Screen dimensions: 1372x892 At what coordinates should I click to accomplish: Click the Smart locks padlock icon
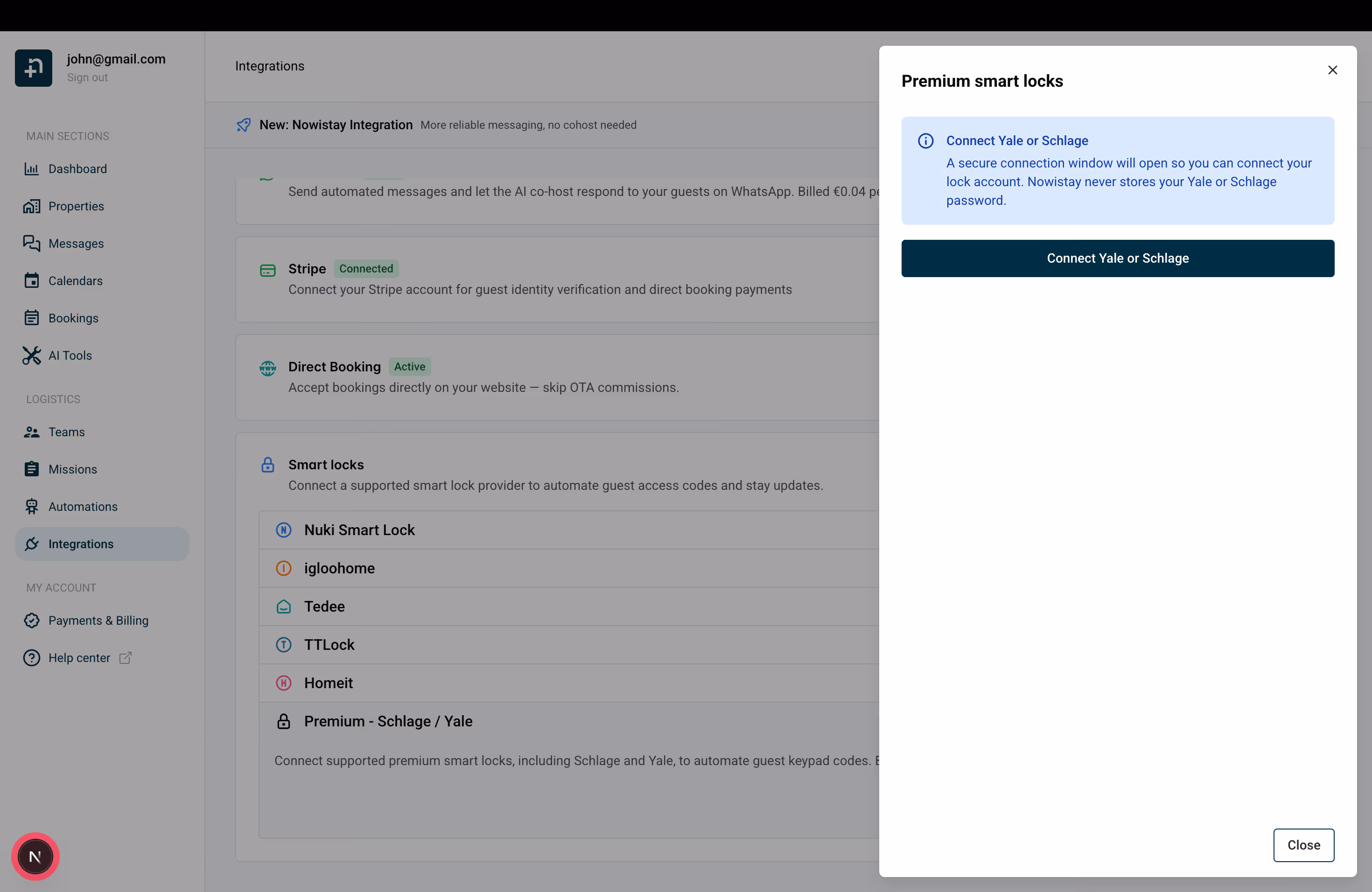point(267,465)
